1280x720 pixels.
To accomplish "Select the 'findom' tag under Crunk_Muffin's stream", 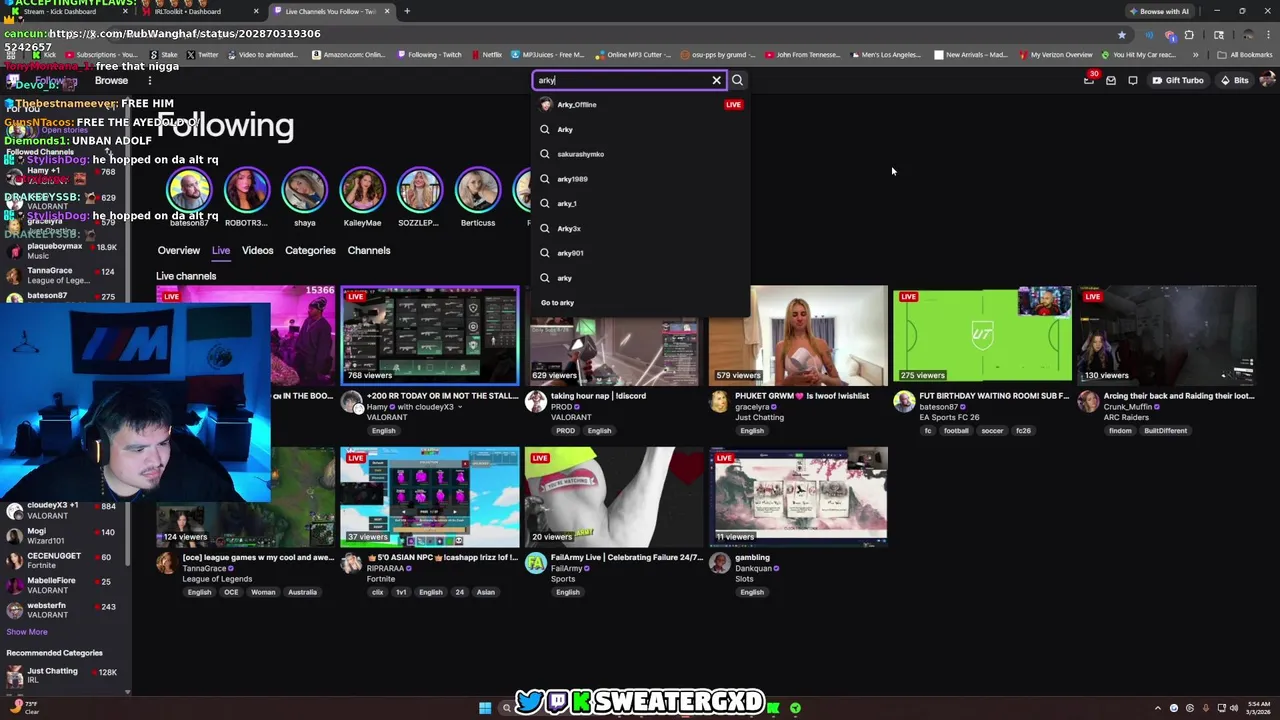I will coord(1120,431).
